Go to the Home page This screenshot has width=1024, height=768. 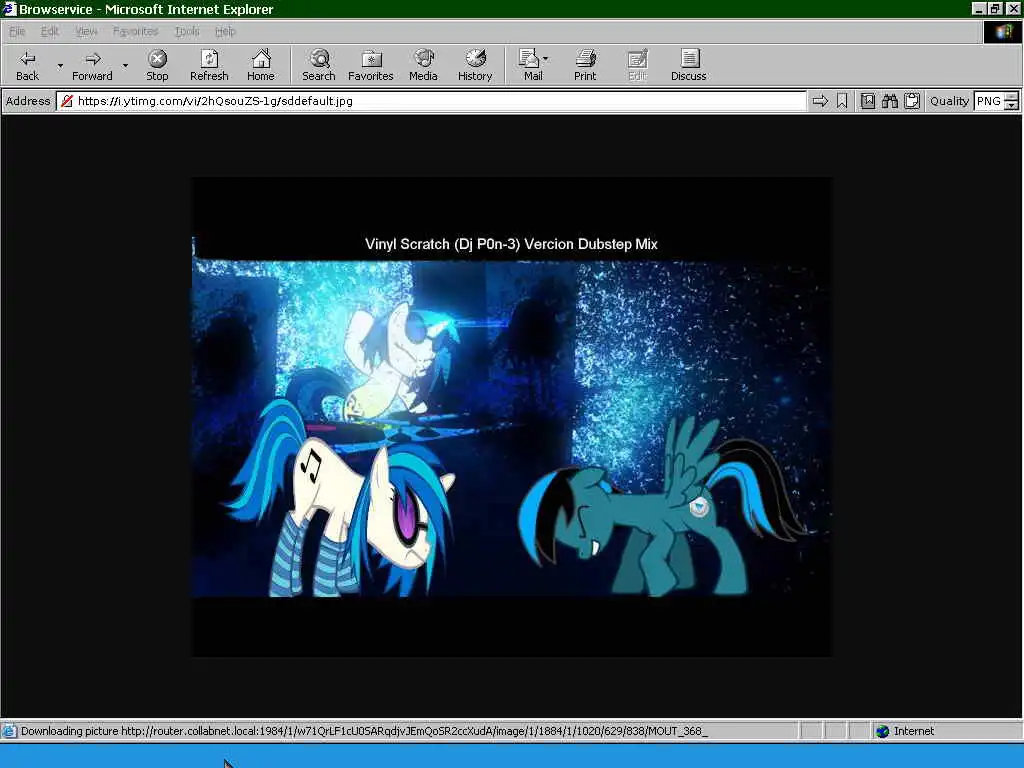261,65
